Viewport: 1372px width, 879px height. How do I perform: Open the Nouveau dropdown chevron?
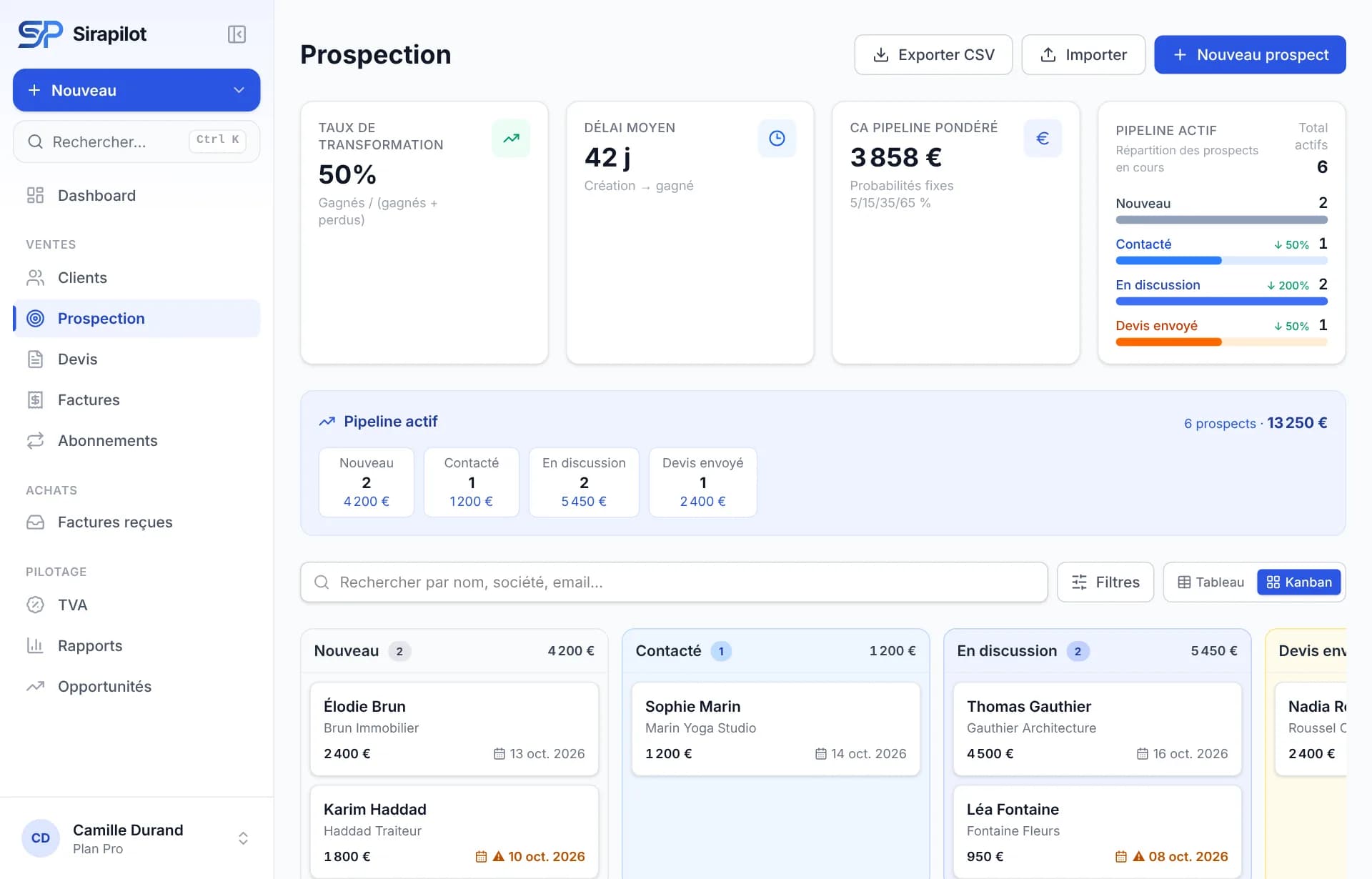pyautogui.click(x=239, y=90)
